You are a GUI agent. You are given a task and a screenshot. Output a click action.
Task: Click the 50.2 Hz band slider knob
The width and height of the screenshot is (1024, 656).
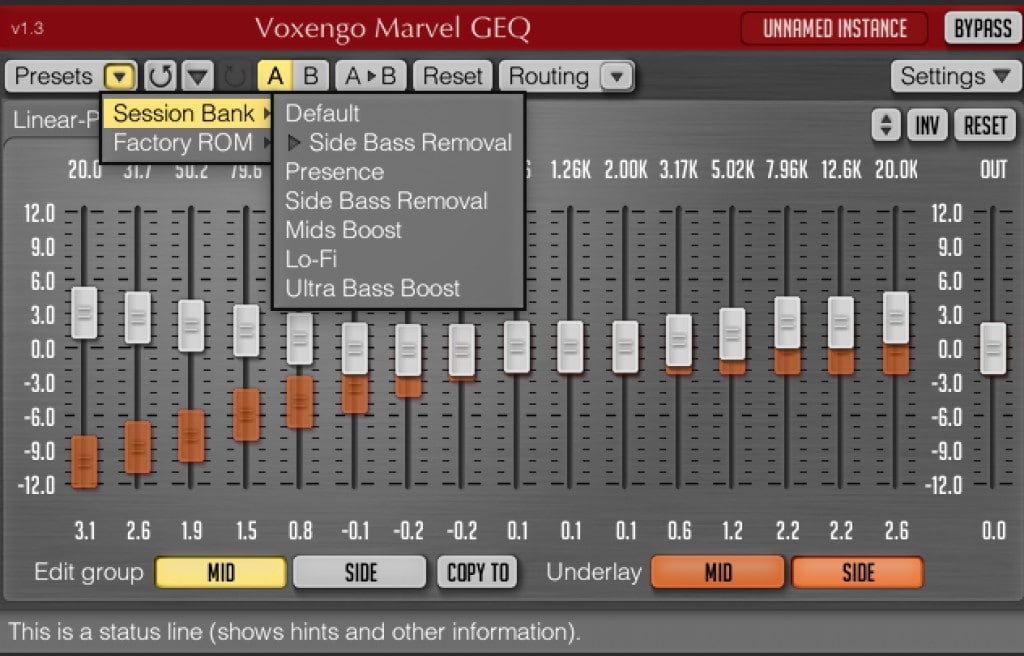point(191,325)
